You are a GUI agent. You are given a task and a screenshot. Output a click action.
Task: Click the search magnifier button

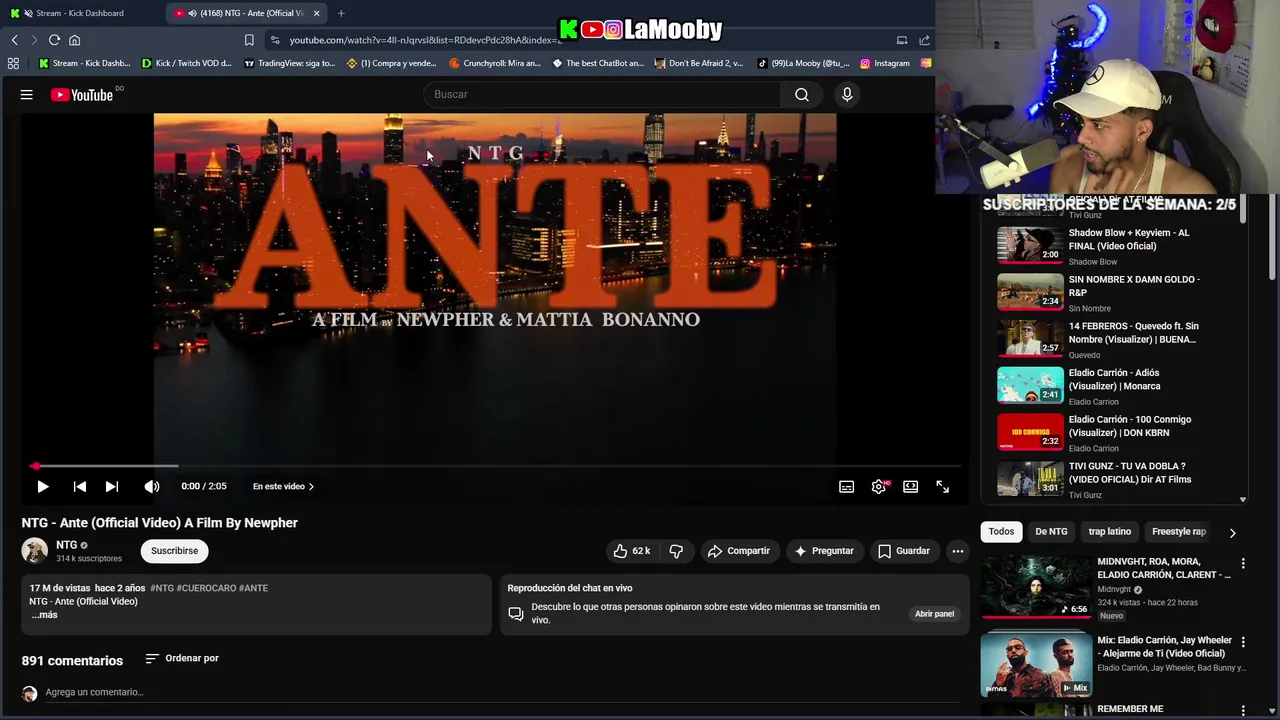click(802, 94)
